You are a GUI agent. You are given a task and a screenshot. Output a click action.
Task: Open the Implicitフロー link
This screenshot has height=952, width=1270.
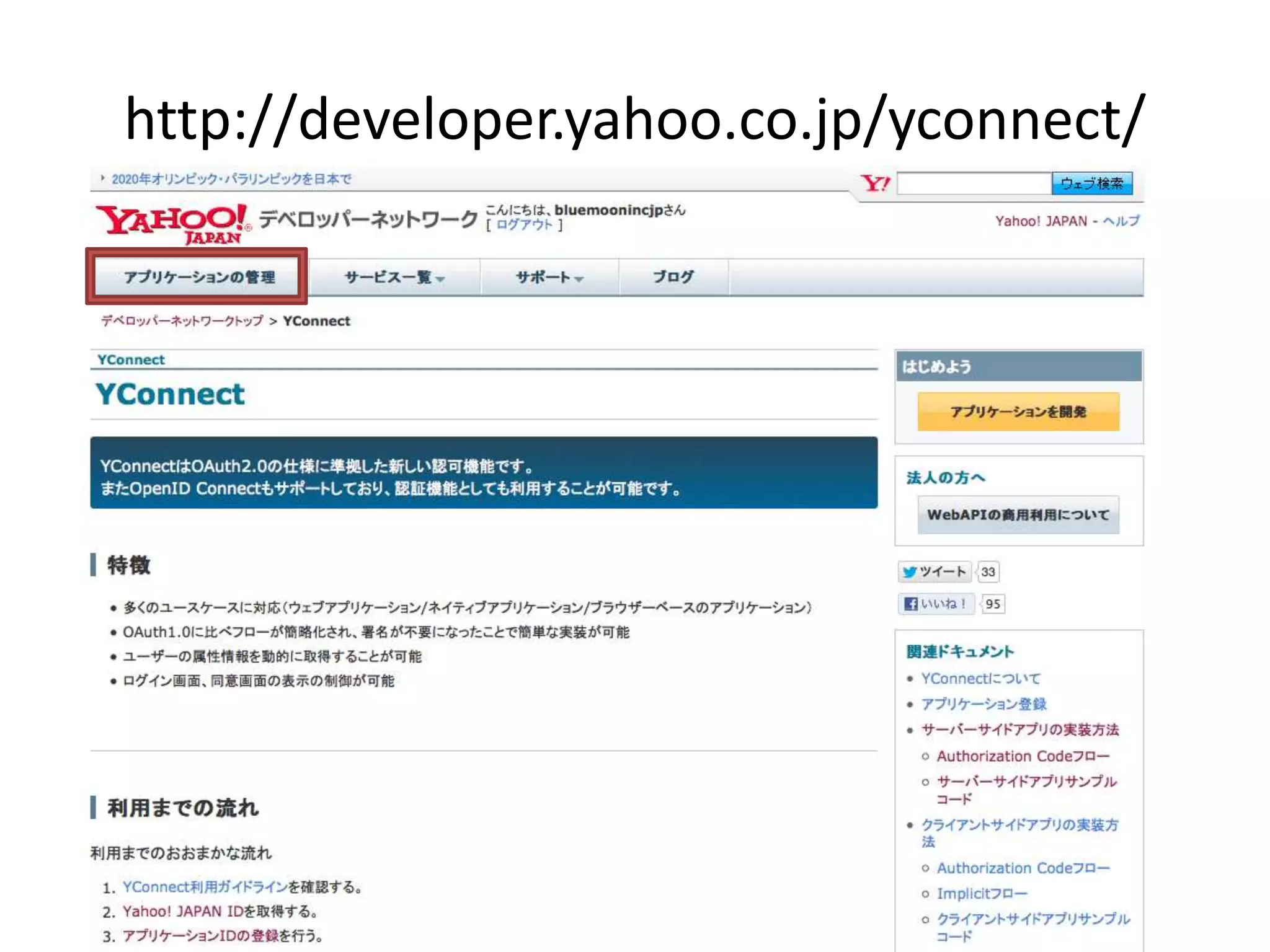tap(982, 894)
